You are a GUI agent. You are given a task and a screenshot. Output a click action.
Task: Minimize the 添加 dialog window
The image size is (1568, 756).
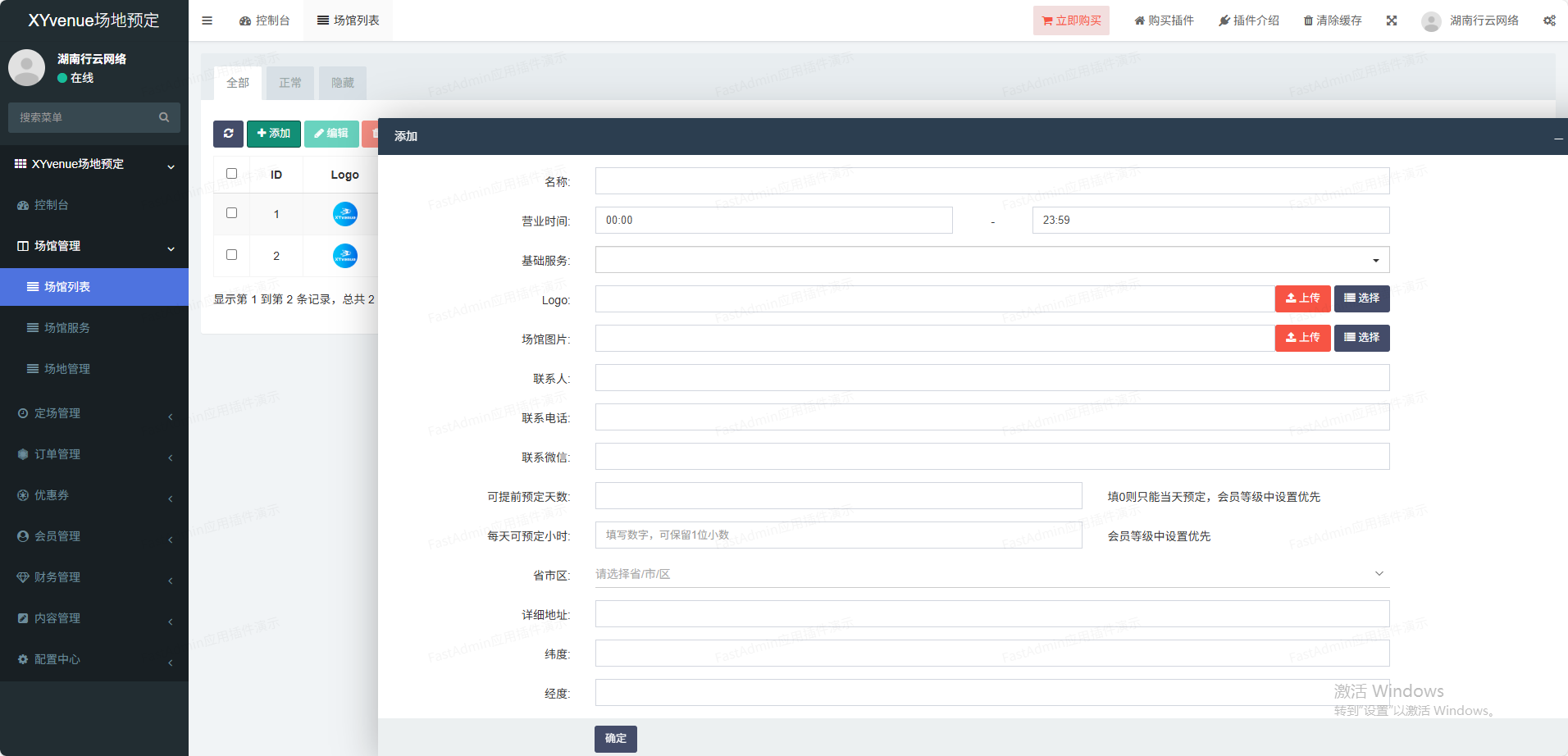(1557, 138)
